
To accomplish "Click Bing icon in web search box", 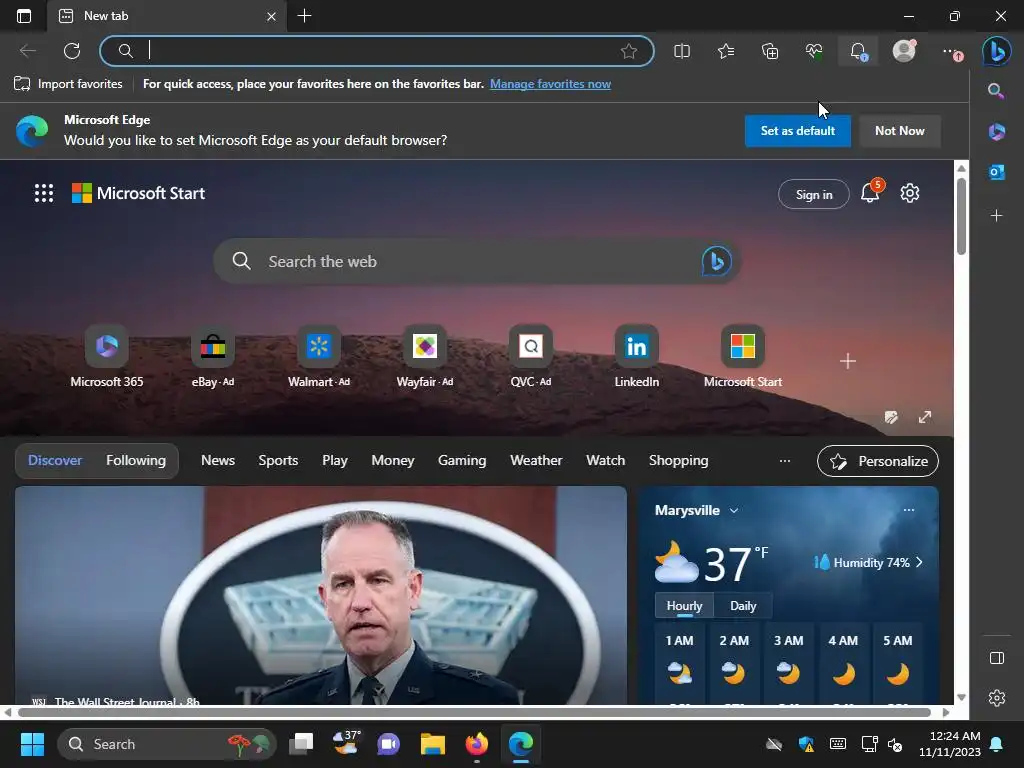I will tap(716, 261).
